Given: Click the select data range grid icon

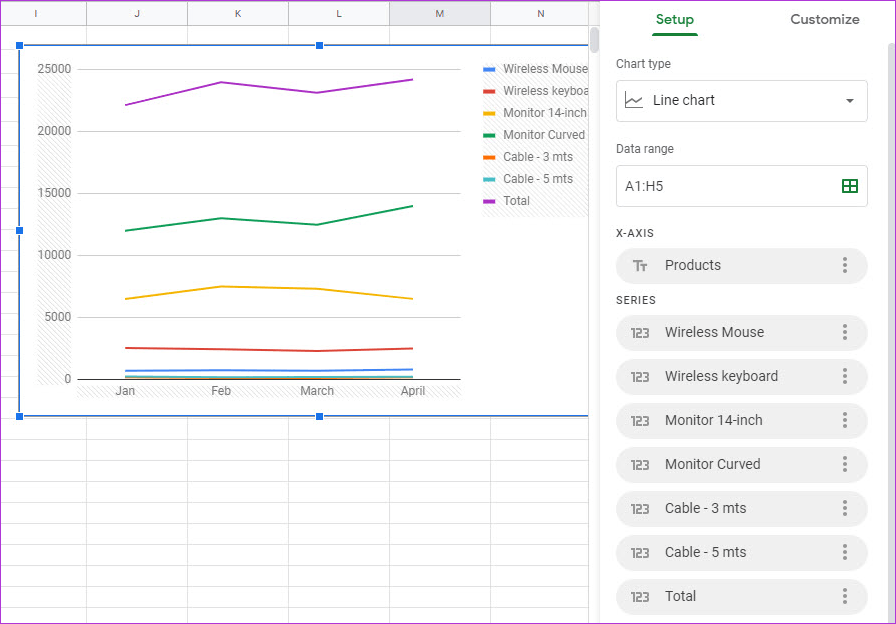Looking at the screenshot, I should coord(849,186).
